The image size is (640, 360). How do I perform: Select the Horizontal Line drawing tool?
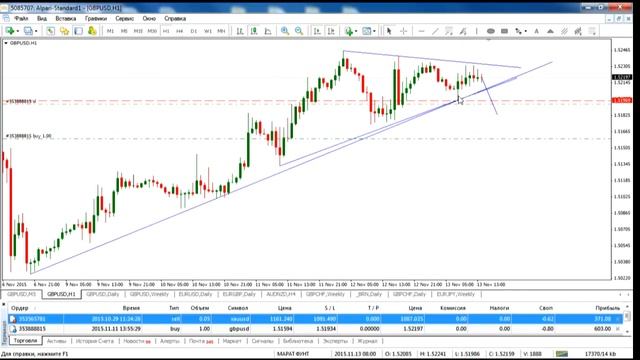click(422, 31)
